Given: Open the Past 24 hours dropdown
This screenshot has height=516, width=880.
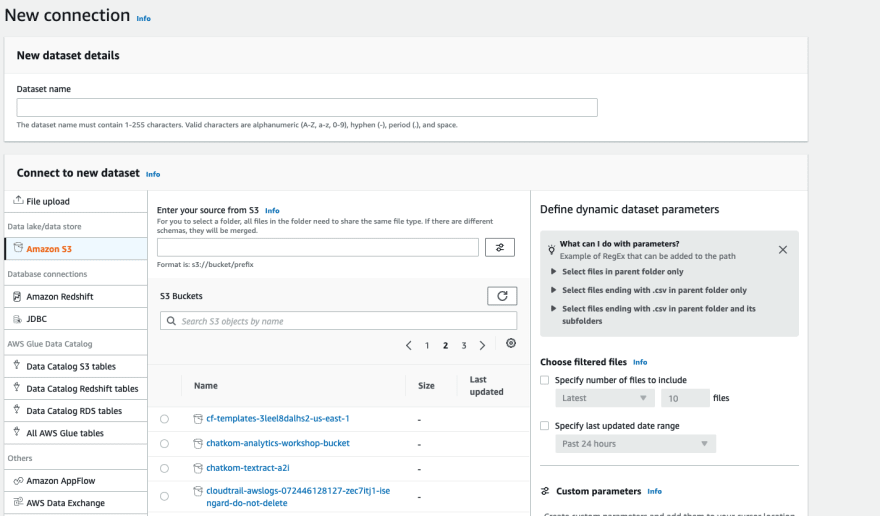Looking at the screenshot, I should 635,444.
